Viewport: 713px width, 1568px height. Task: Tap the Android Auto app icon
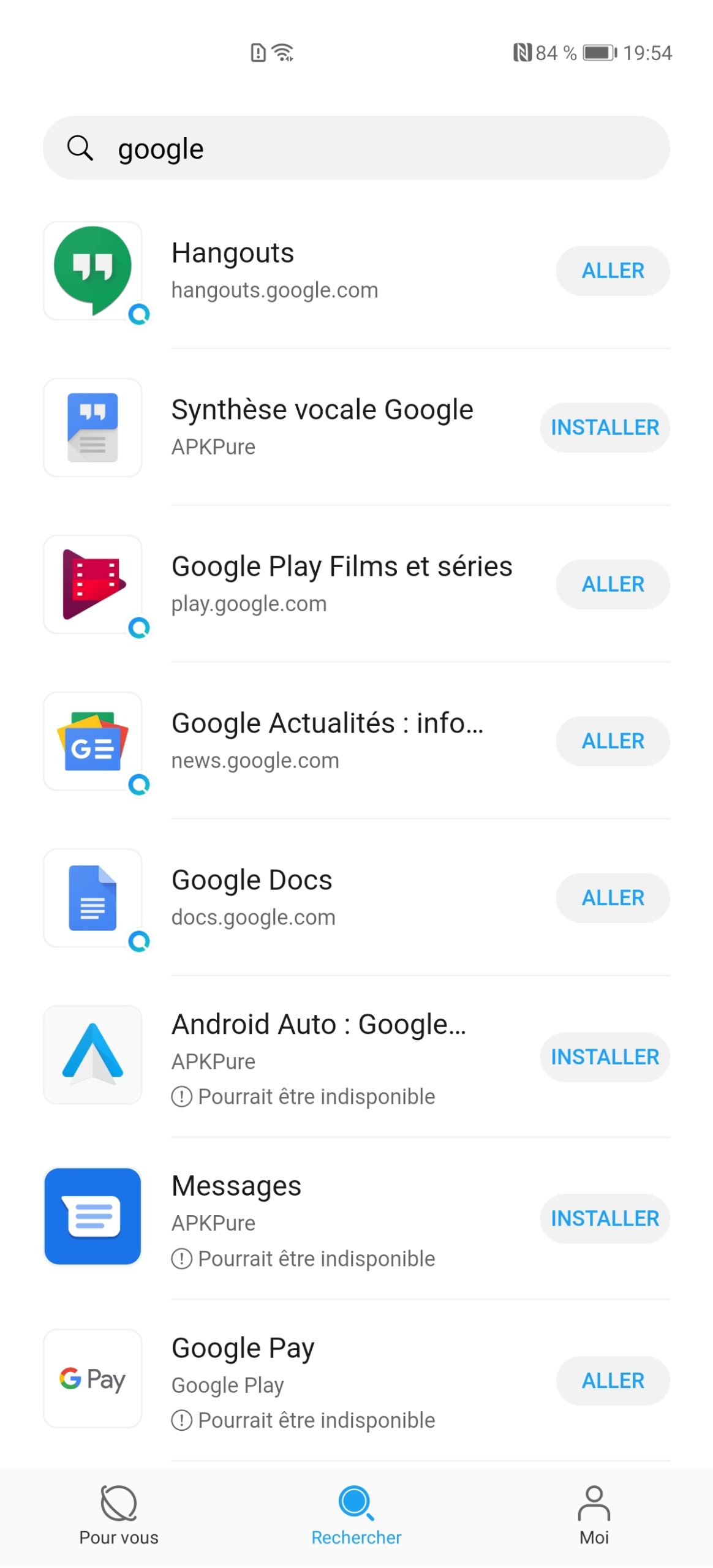(92, 1054)
